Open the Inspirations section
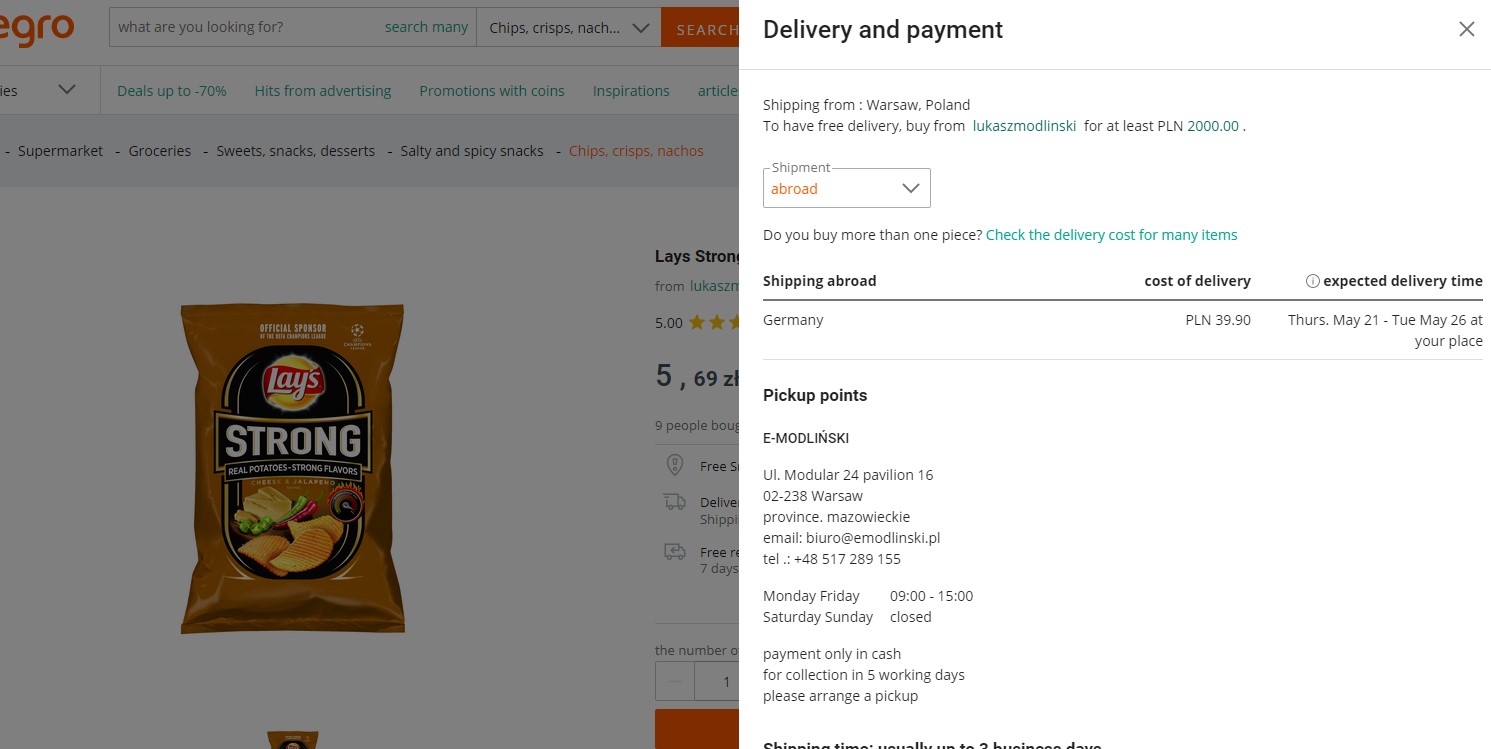 coord(631,91)
